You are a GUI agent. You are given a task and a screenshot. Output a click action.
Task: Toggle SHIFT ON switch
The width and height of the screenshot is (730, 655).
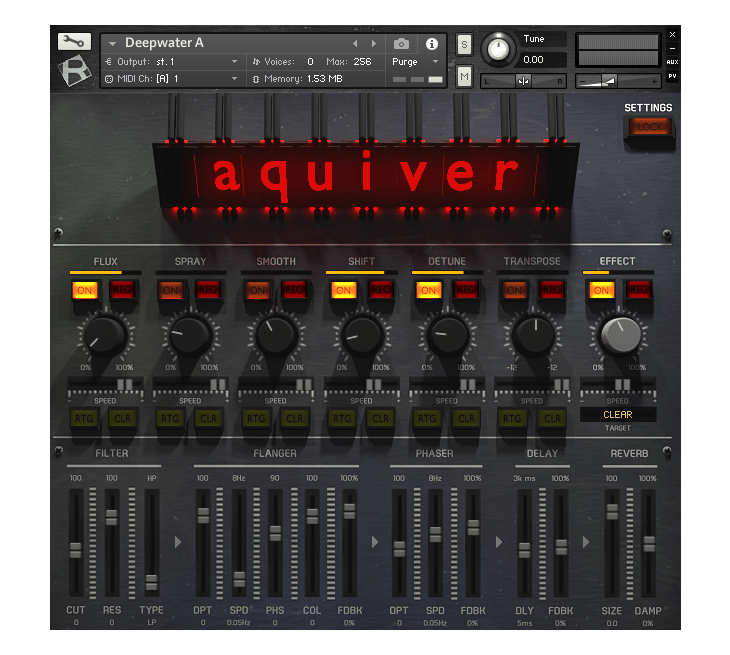[343, 290]
